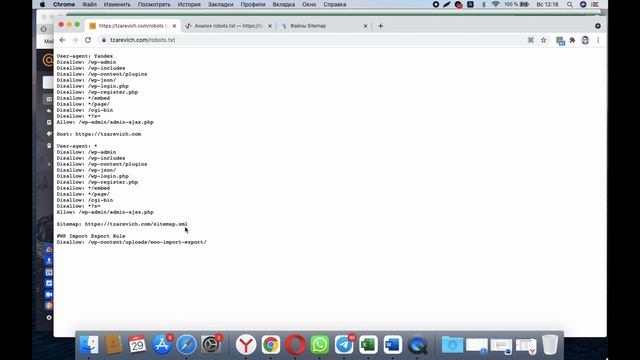Image resolution: width=640 pixels, height=360 pixels.
Task: Launch Yandex Browser from the dock
Action: (246, 345)
